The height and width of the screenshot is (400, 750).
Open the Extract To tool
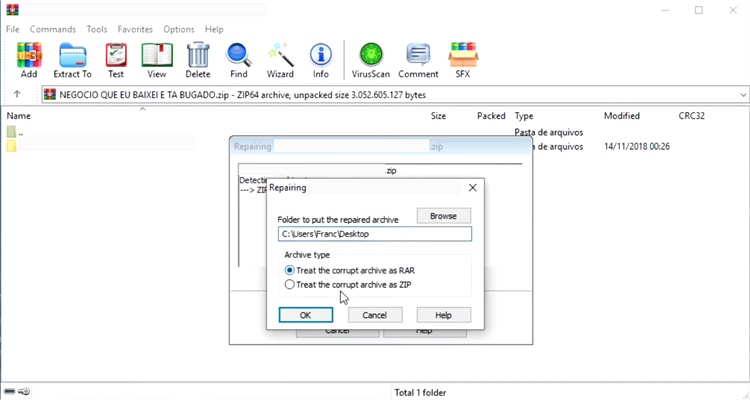(x=72, y=60)
